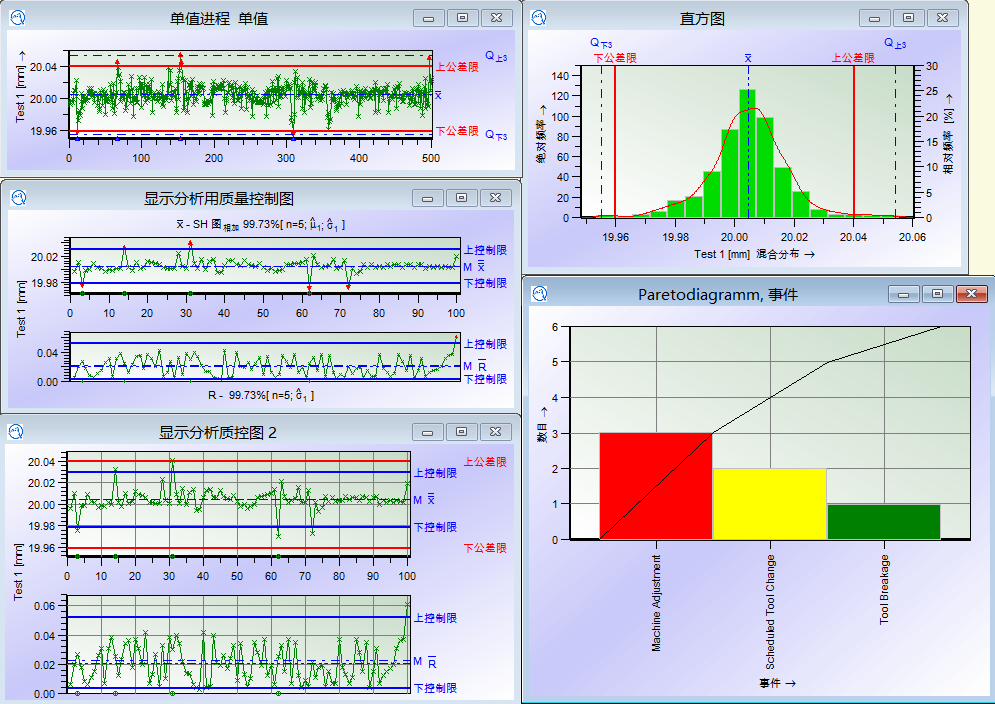This screenshot has height=704, width=995.
Task: Maximize the 直方图 histogram window
Action: (x=908, y=17)
